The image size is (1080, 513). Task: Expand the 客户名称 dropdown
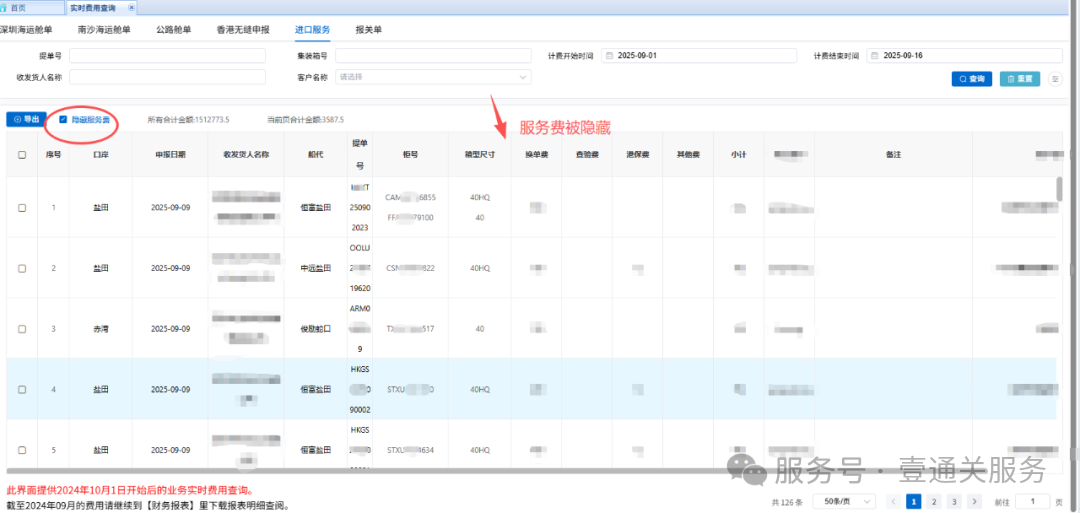pos(432,76)
